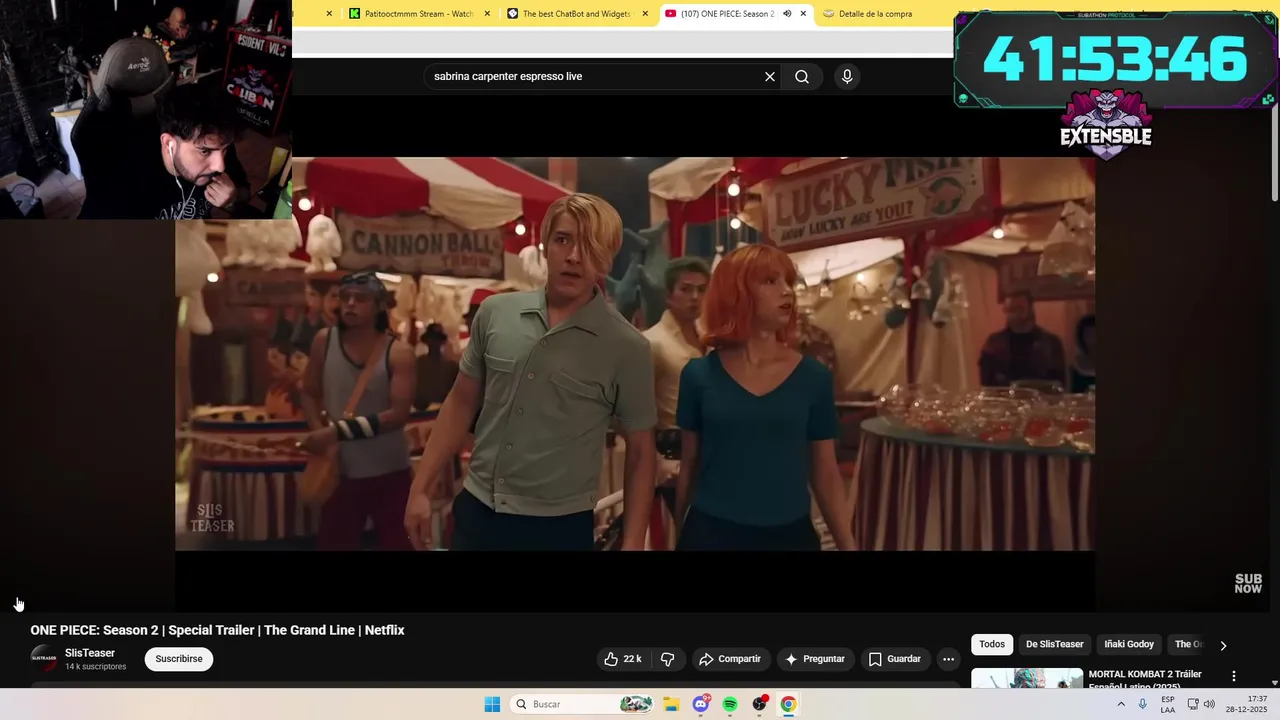This screenshot has height=720, width=1280.
Task: Open OBS Studio taskbar icon
Action: (759, 704)
